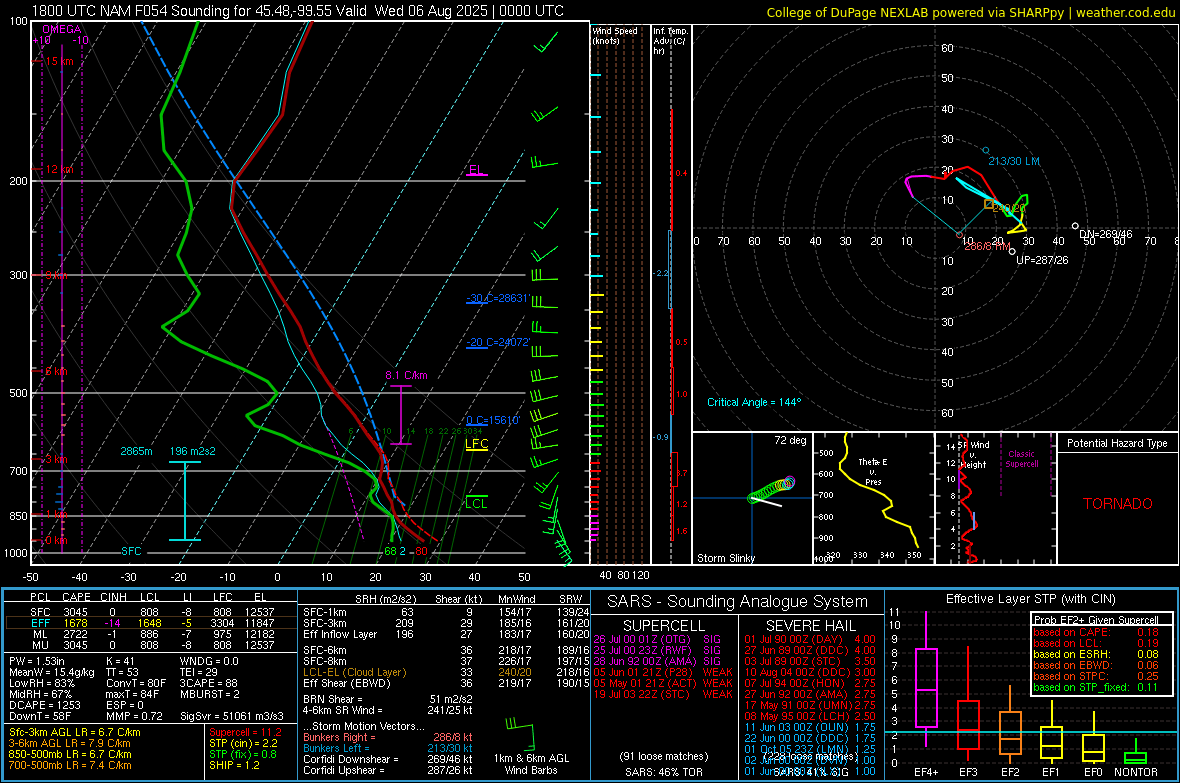Click the SigSvr = 51061 m3/s3 value

[x=232, y=716]
